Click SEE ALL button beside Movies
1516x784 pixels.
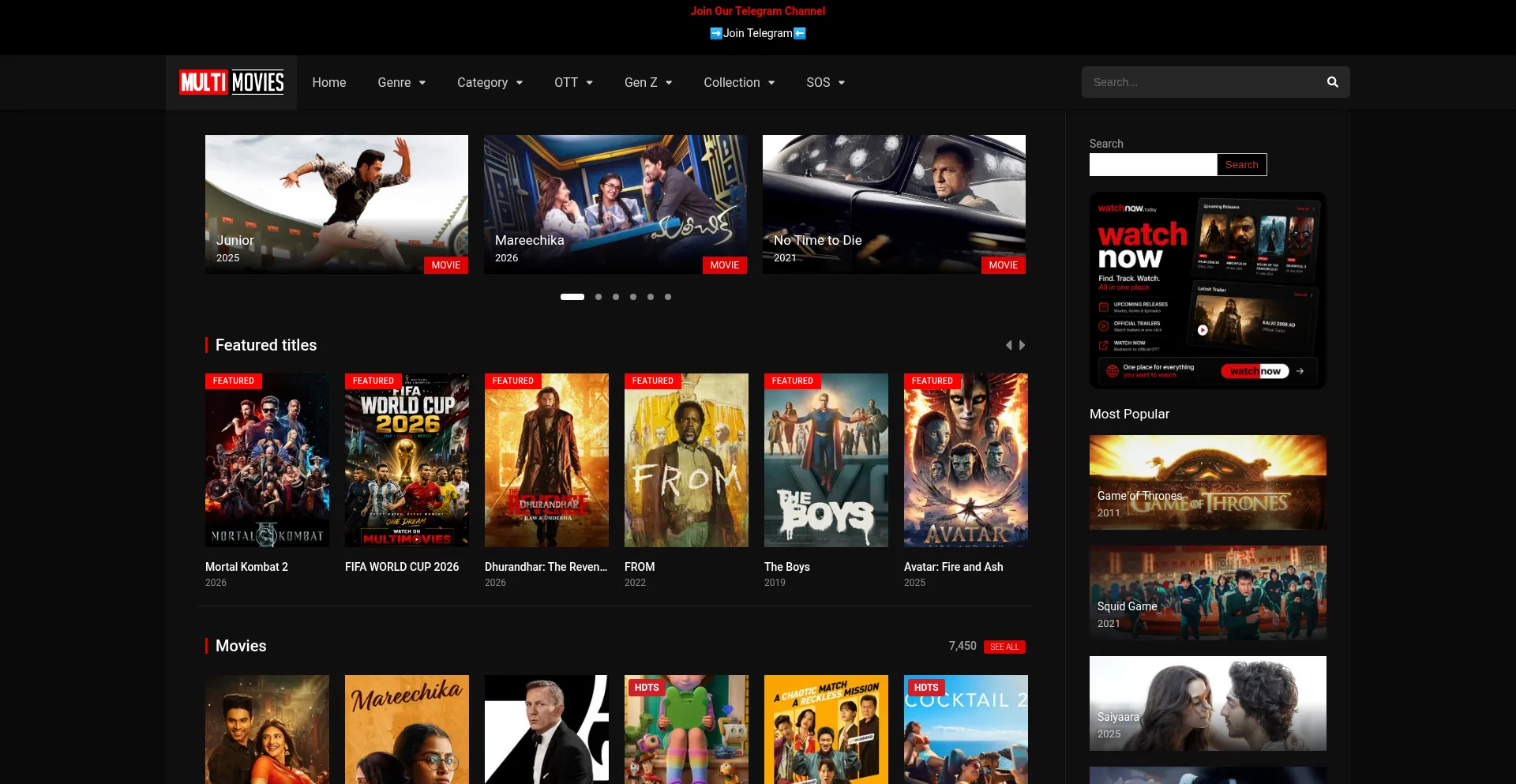(1004, 647)
